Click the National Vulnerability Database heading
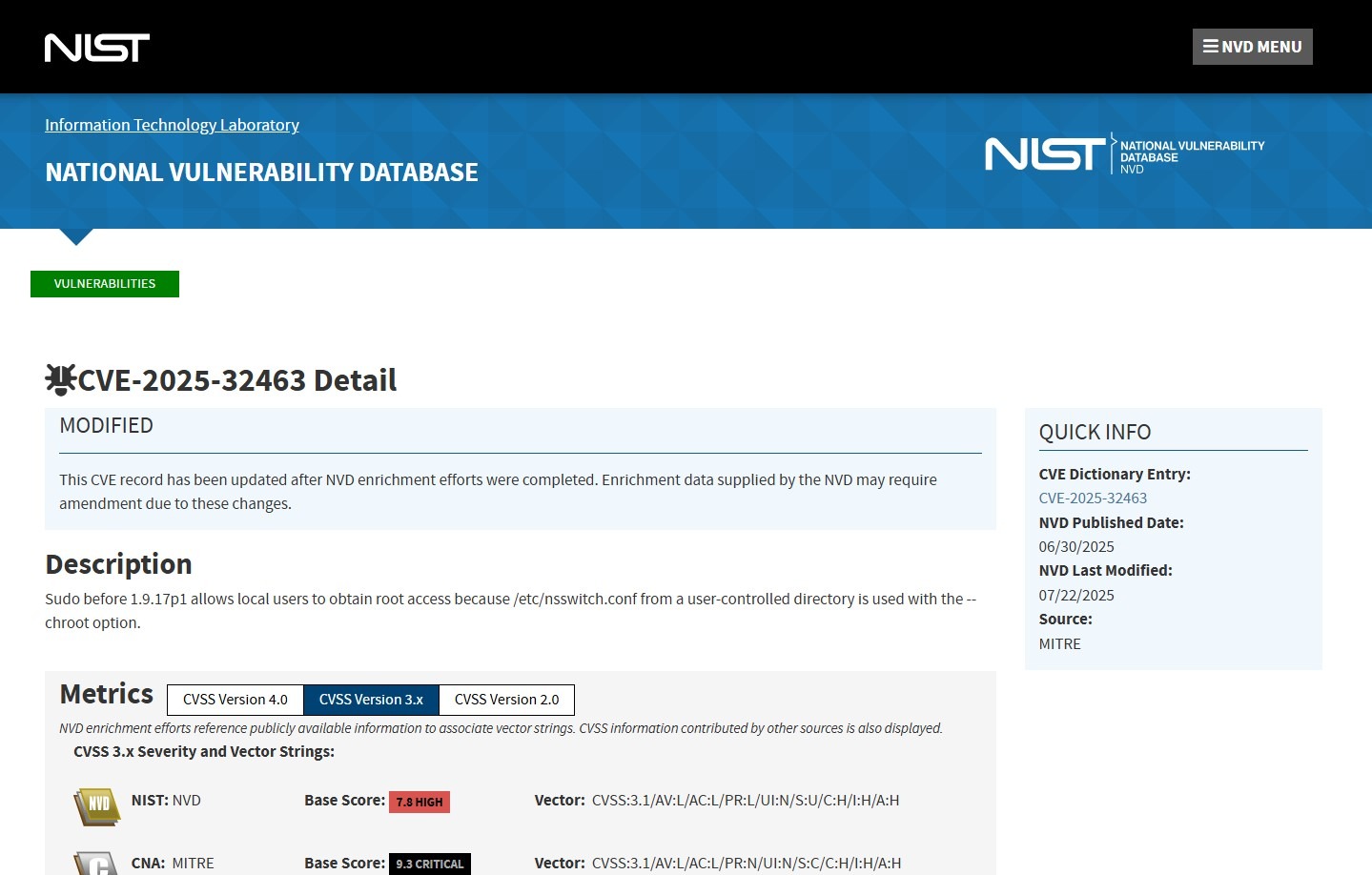 [x=261, y=173]
